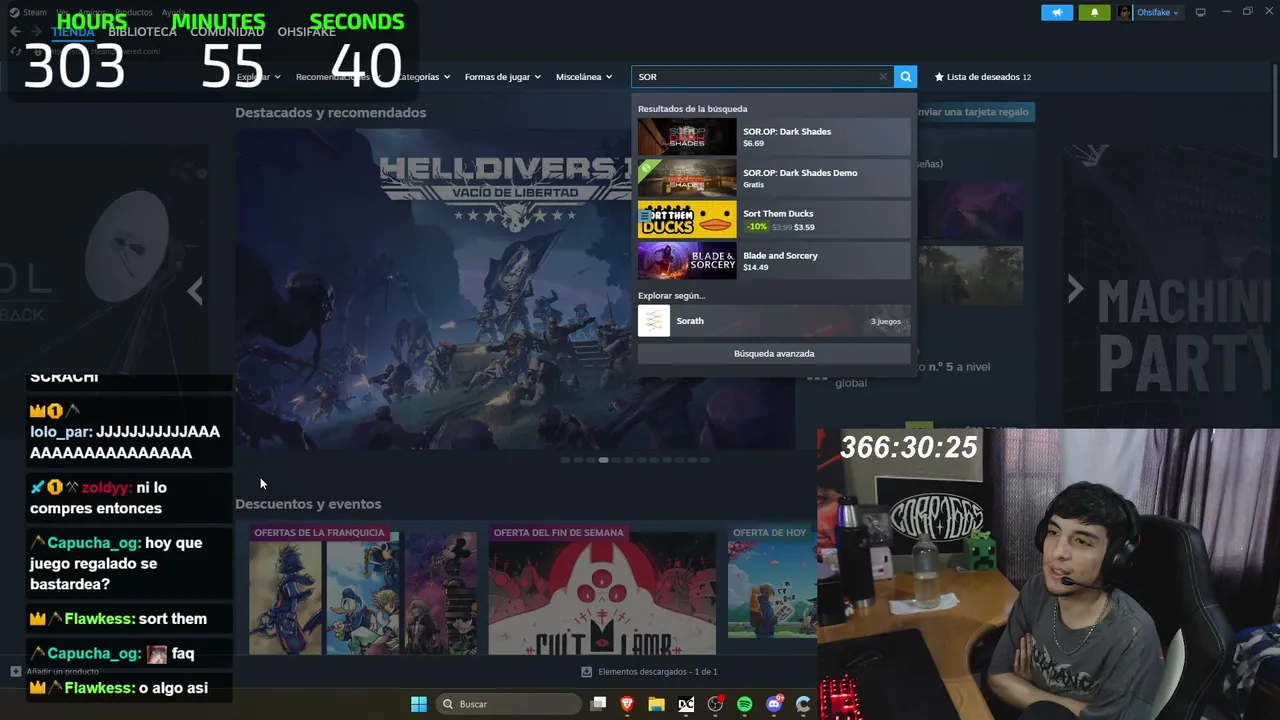Click the Blade & Sorcery thumbnail image
The width and height of the screenshot is (1280, 720).
[687, 261]
